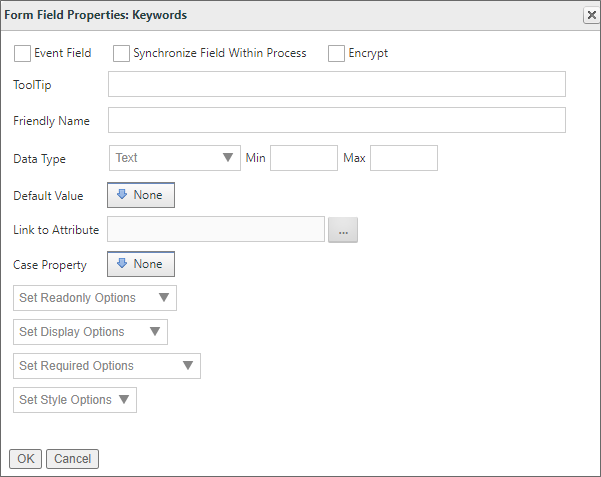Click the ToolTip text field

[336, 85]
